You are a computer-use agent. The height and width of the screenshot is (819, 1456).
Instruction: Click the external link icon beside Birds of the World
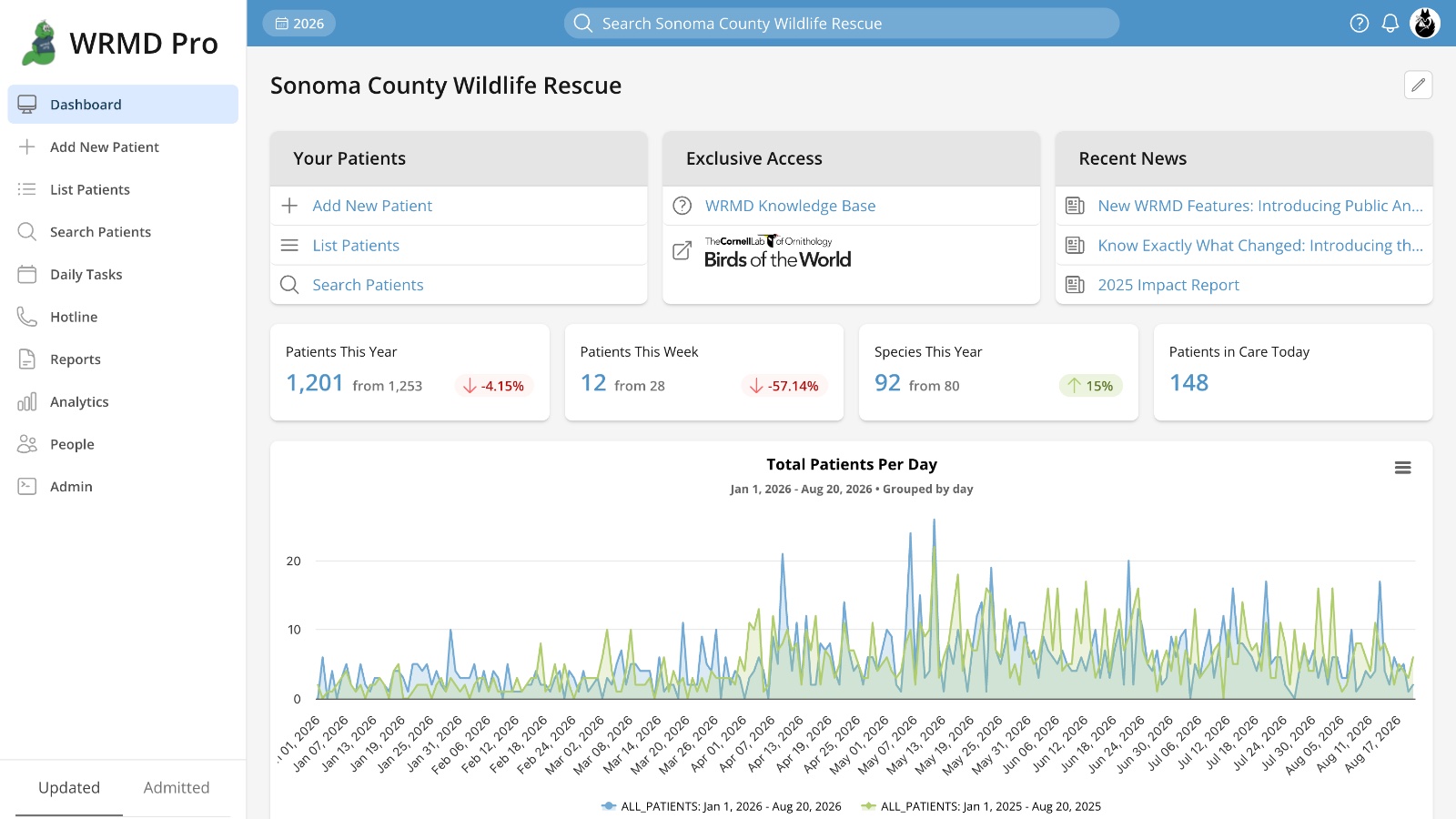(x=682, y=250)
